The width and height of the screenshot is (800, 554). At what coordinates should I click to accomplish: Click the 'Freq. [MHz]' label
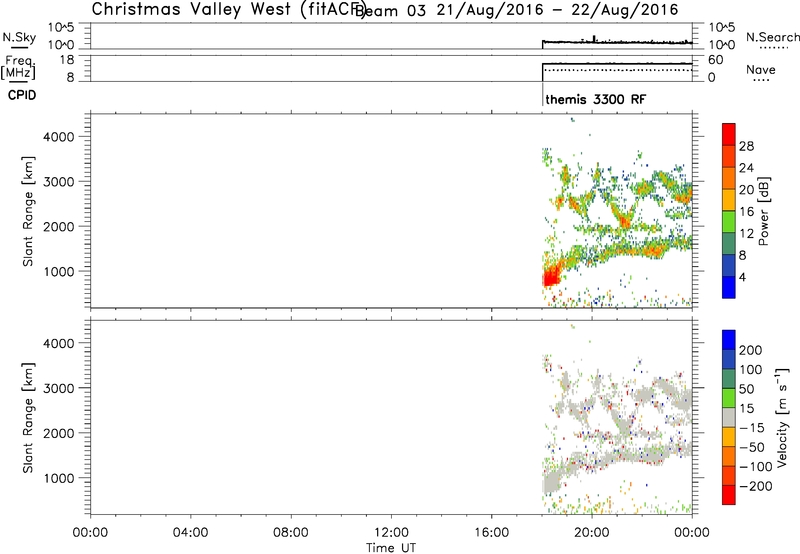click(x=19, y=67)
